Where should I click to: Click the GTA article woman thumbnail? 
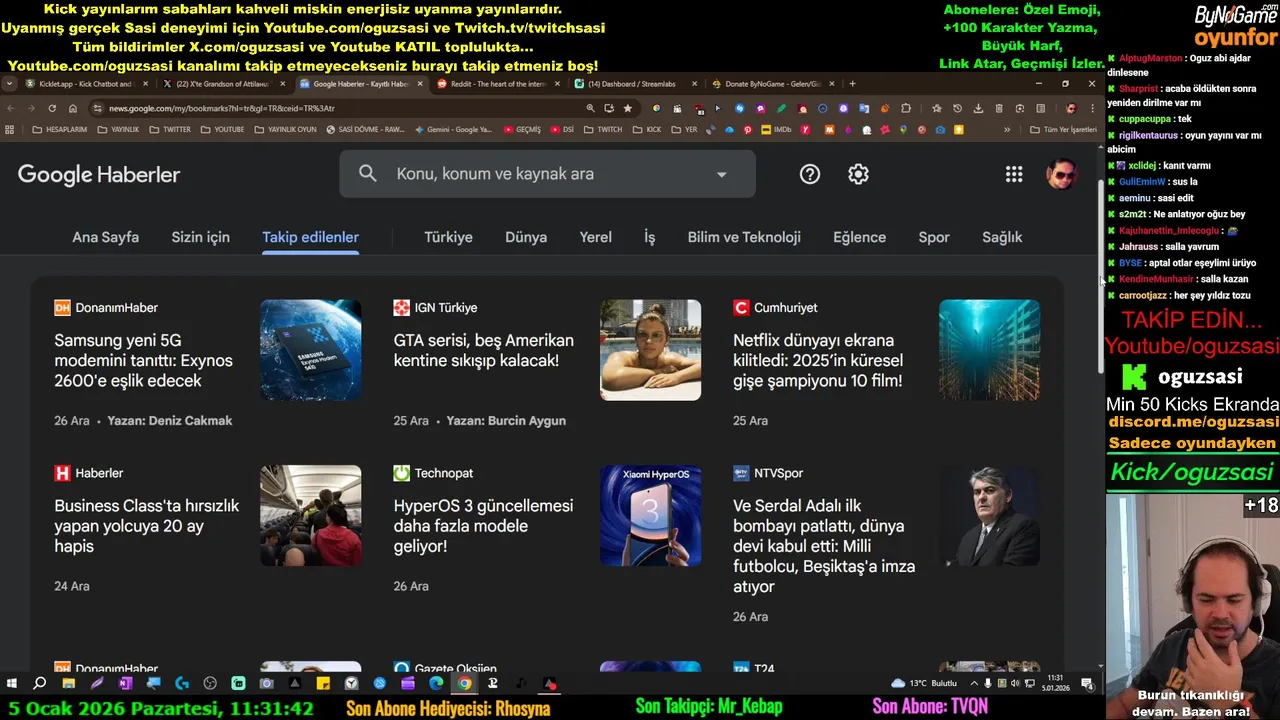[x=650, y=350]
